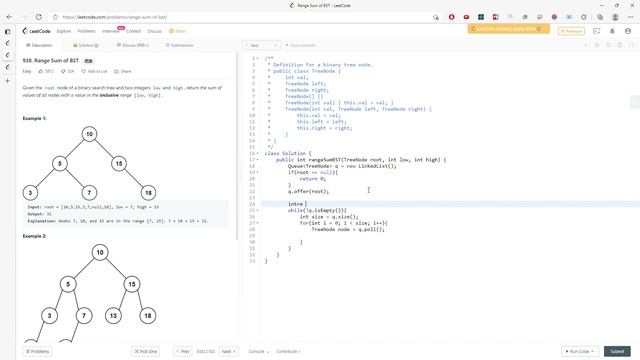Open the sidebar tab actions icon

pos(7,31)
